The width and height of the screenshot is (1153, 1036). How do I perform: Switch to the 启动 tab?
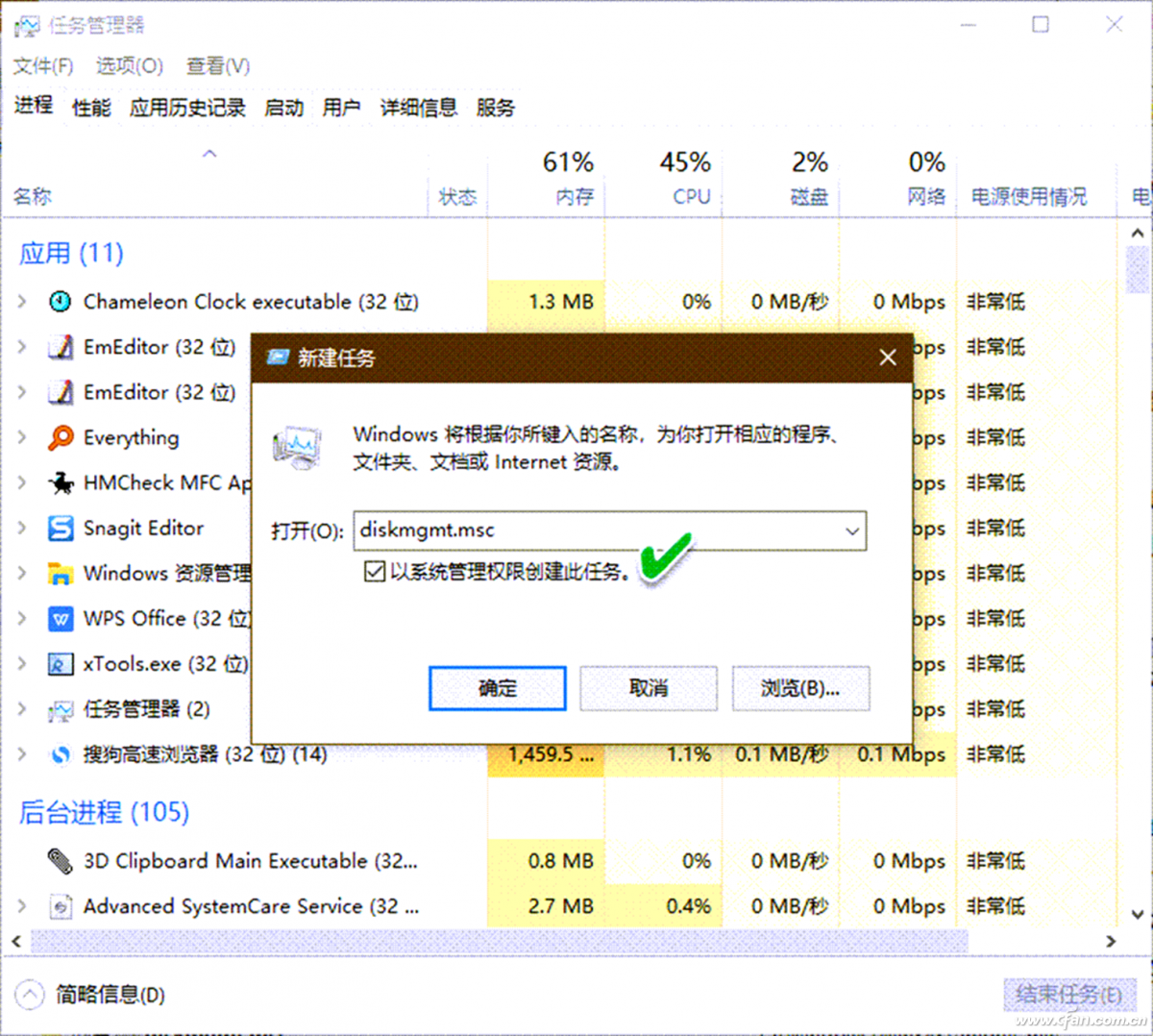coord(283,108)
